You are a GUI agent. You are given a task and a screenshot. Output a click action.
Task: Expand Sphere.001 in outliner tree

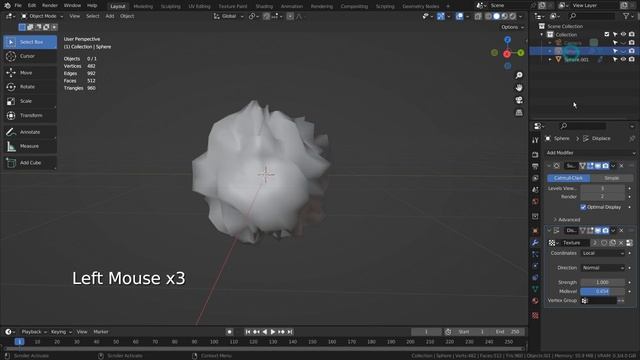[x=550, y=60]
